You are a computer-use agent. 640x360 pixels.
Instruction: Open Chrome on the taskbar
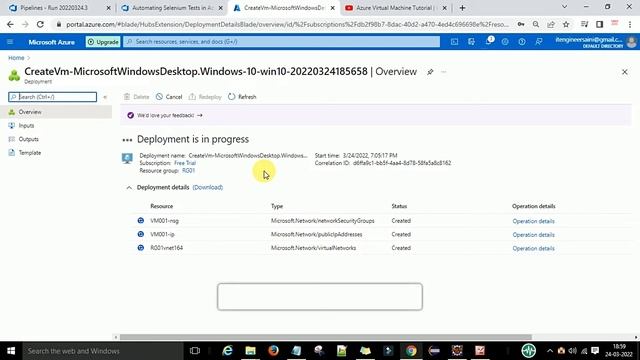(x=411, y=351)
